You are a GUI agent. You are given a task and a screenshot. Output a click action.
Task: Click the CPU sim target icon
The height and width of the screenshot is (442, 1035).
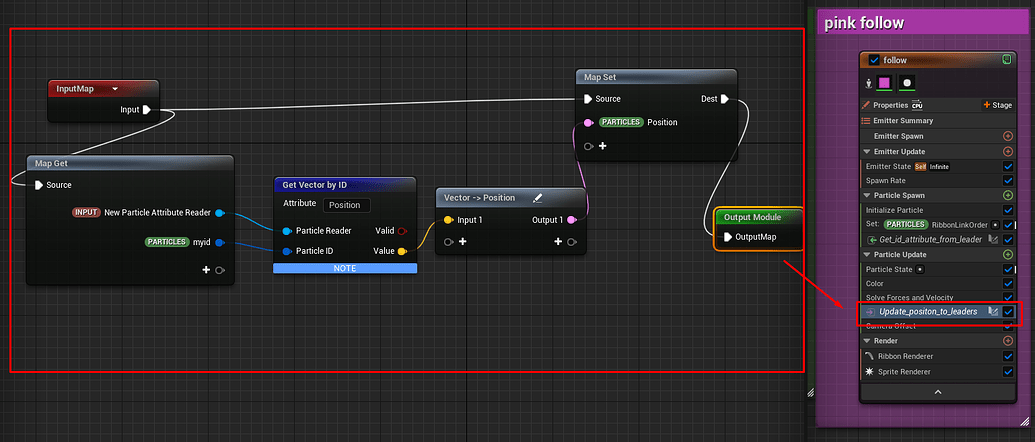pos(917,105)
